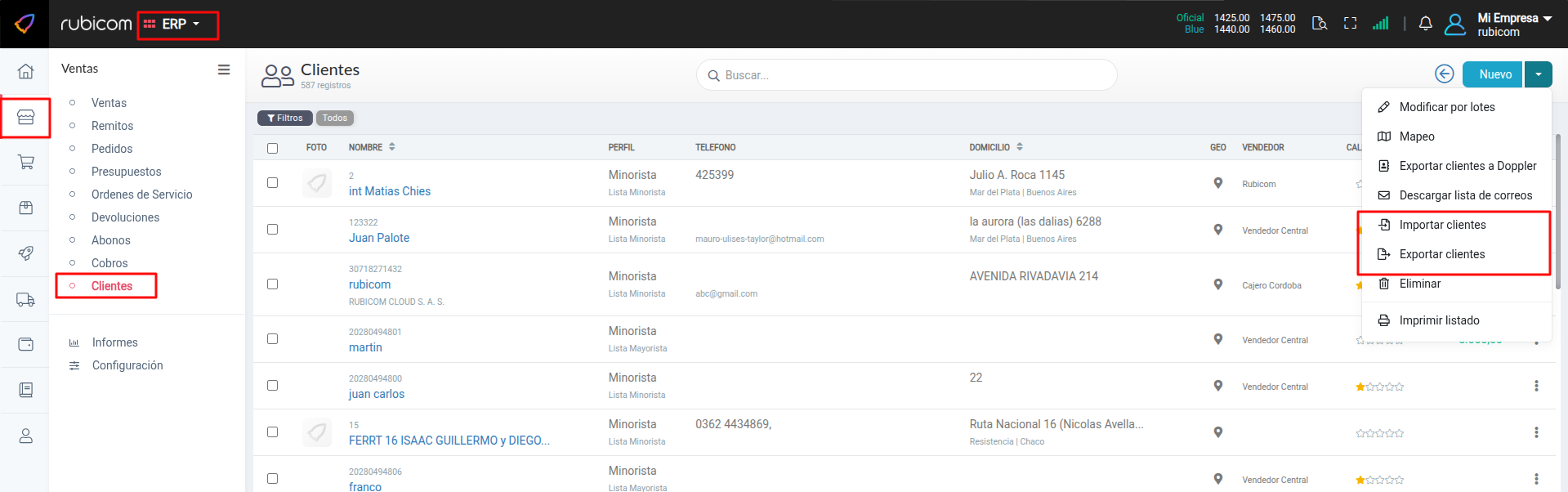Image resolution: width=1568 pixels, height=492 pixels.
Task: Click the home icon in left sidebar
Action: tap(25, 72)
